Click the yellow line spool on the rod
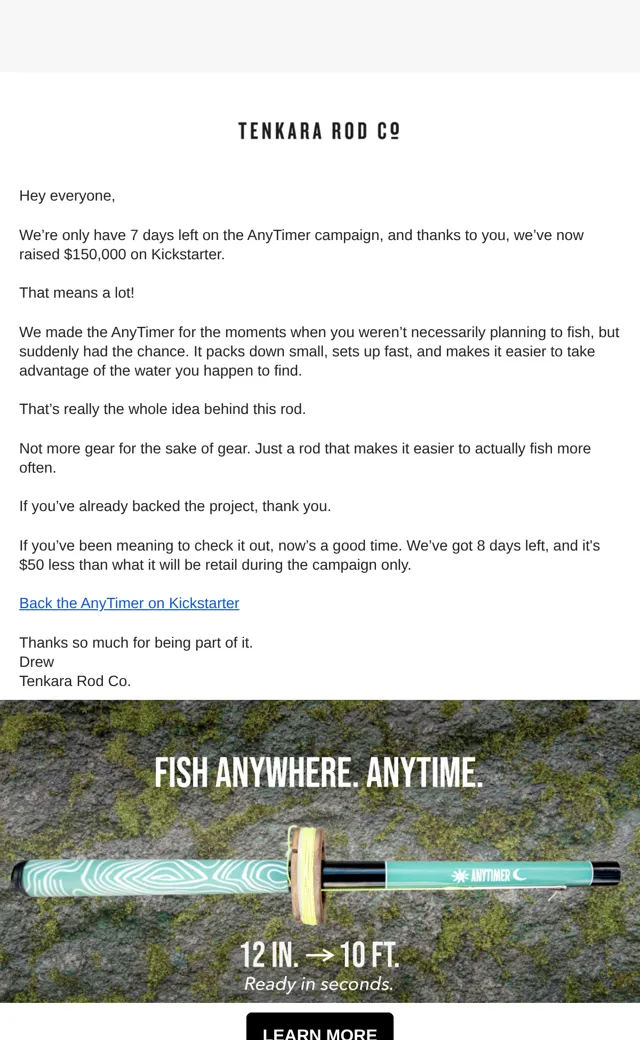 click(307, 876)
